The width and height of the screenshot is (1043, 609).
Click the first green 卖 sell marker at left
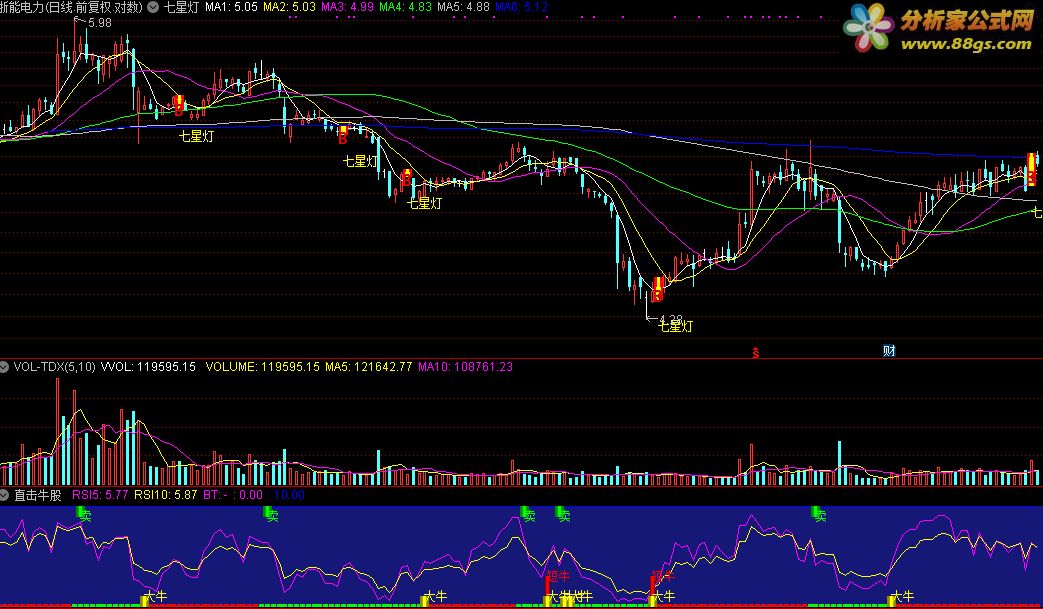click(x=84, y=514)
